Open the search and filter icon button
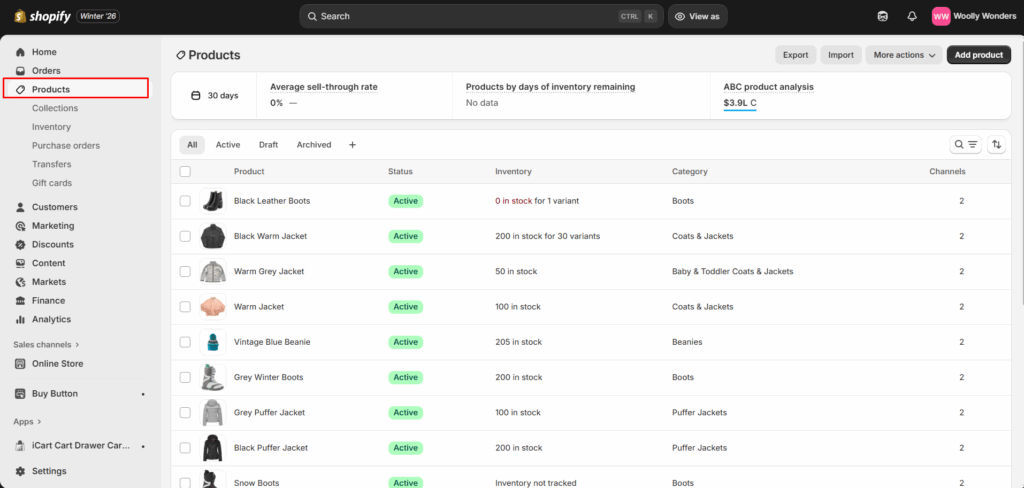The width and height of the screenshot is (1024, 488). click(x=965, y=145)
